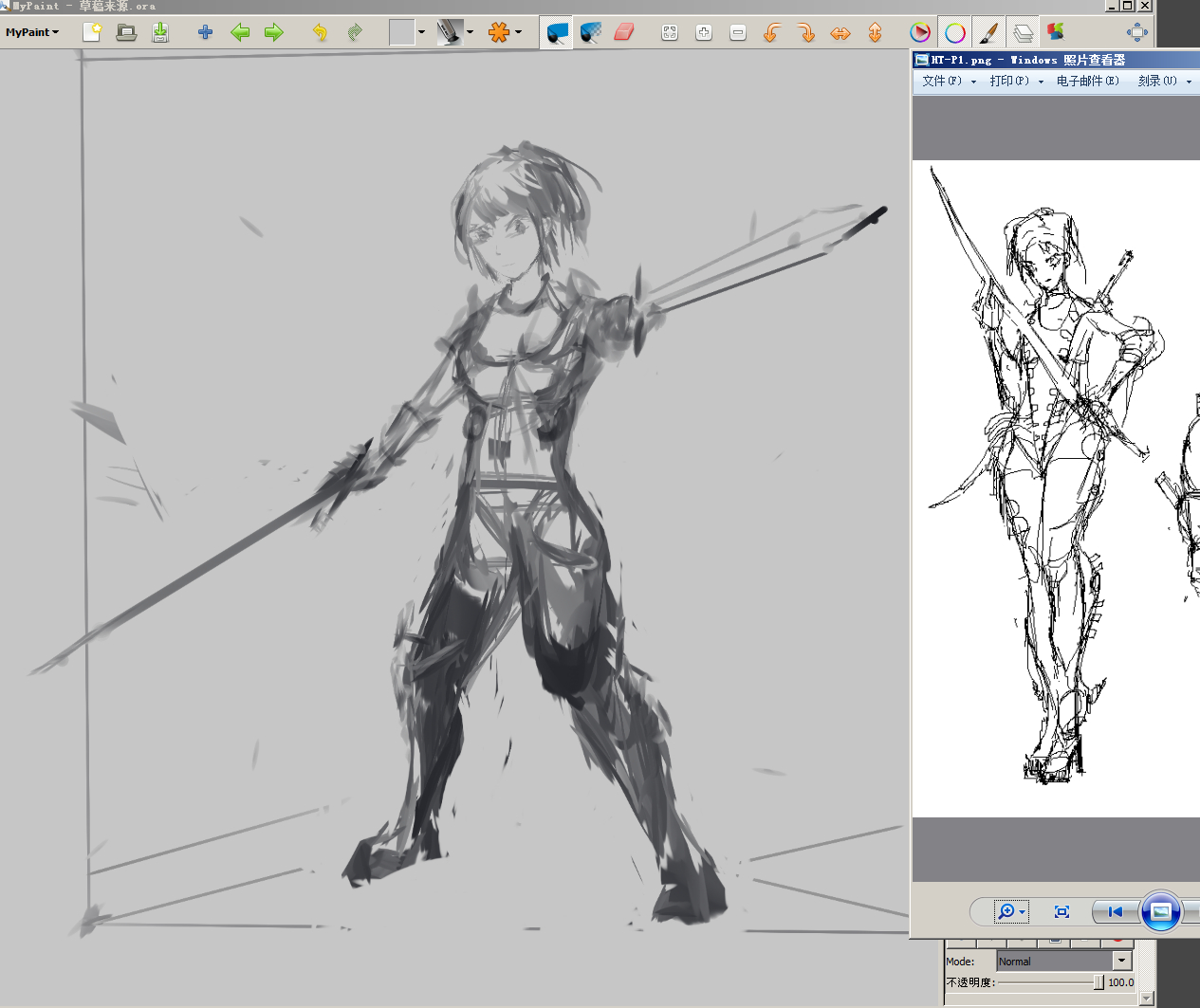Toggle the brush panel button

click(988, 33)
